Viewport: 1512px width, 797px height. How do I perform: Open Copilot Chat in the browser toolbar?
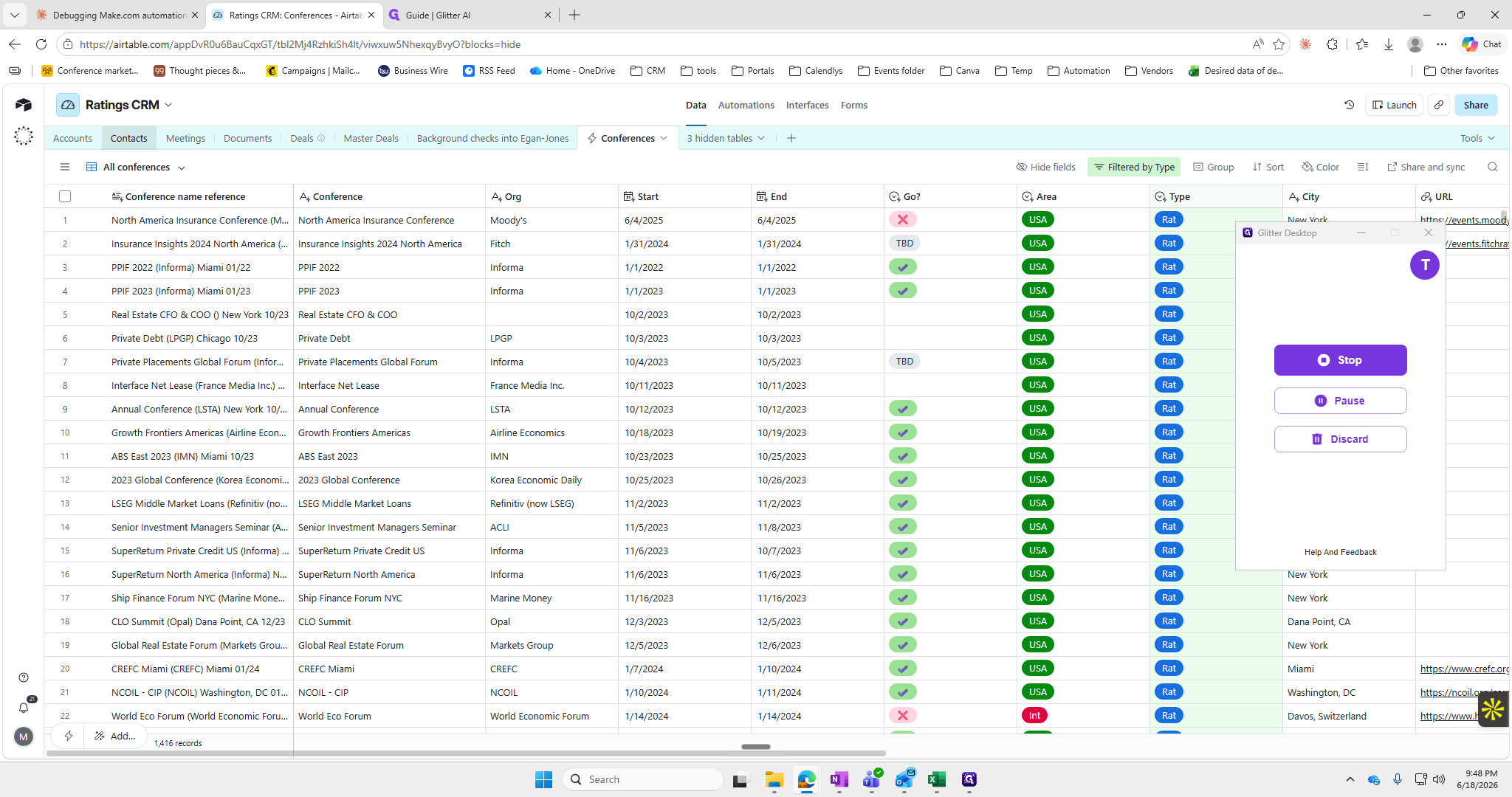coord(1481,44)
